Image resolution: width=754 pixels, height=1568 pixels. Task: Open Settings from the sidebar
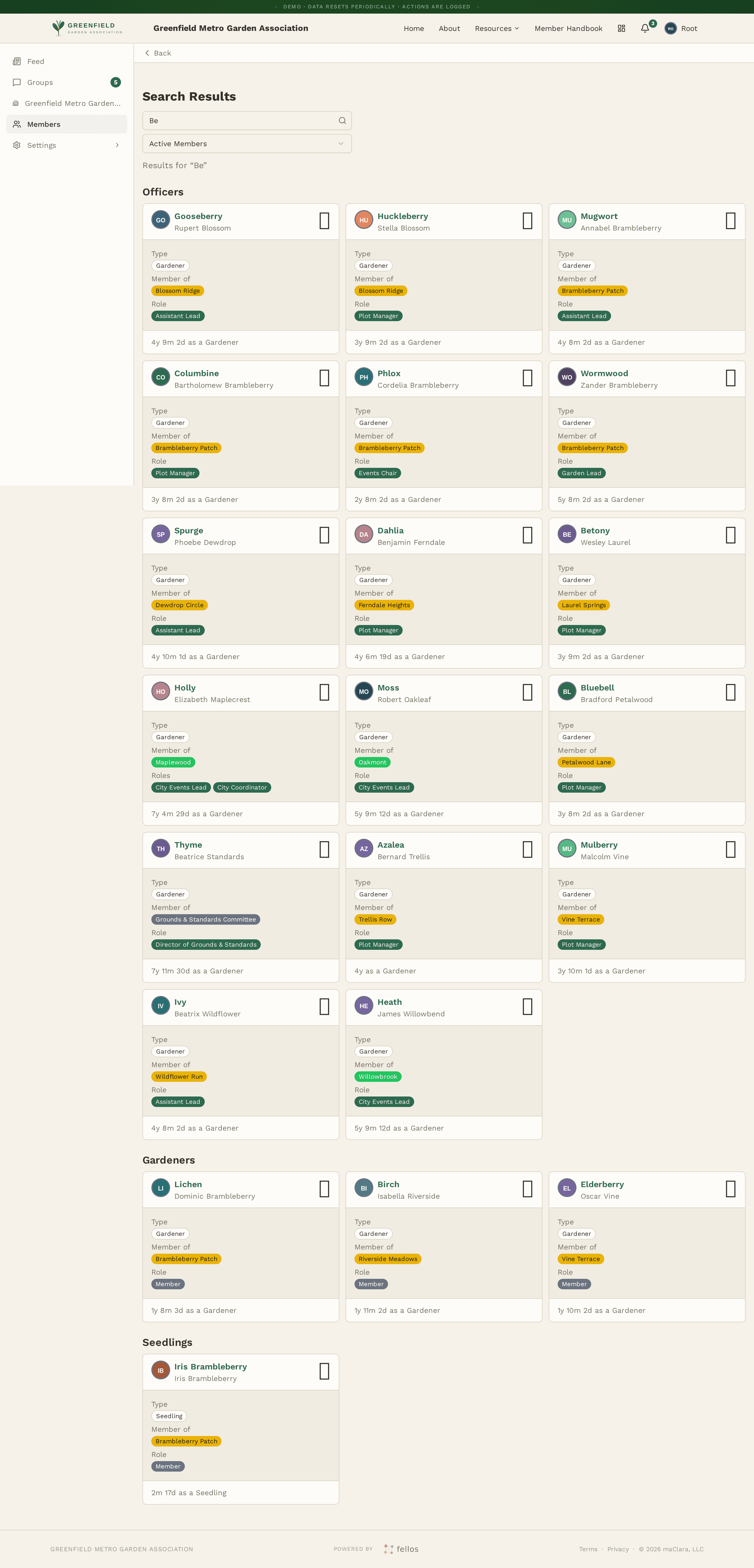coord(41,145)
